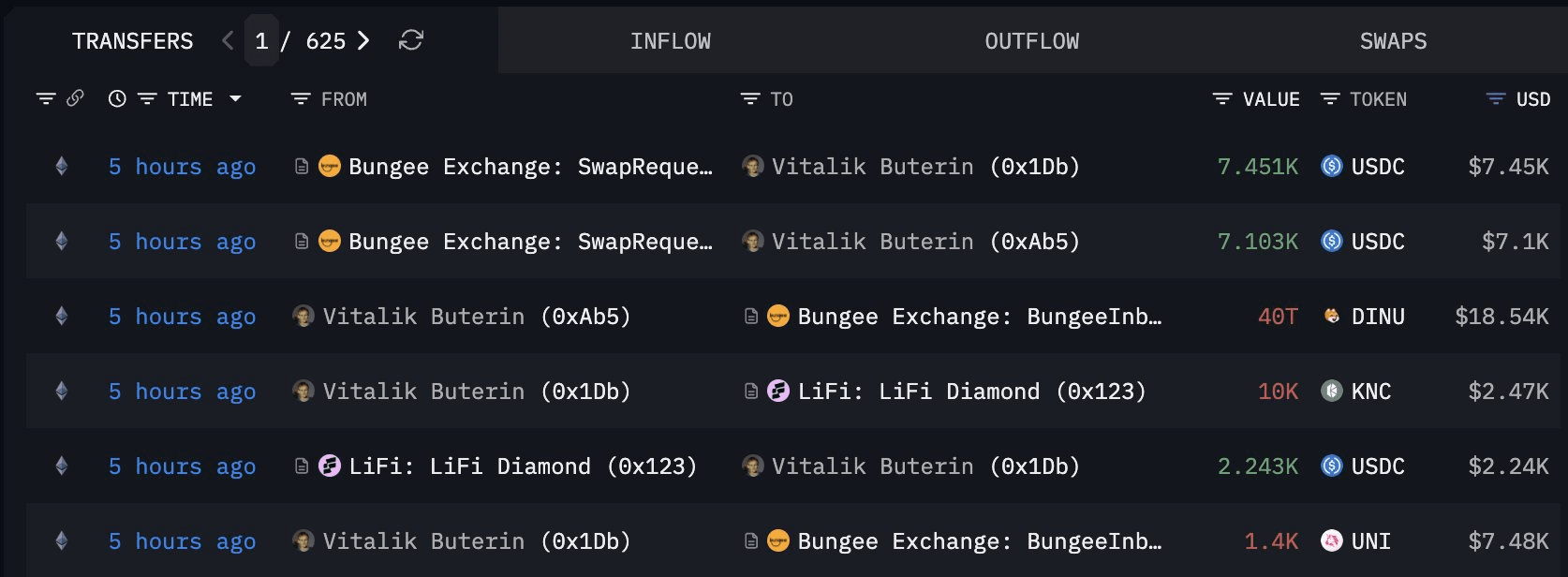Toggle the USD column filter
The image size is (1568, 577).
(1496, 98)
